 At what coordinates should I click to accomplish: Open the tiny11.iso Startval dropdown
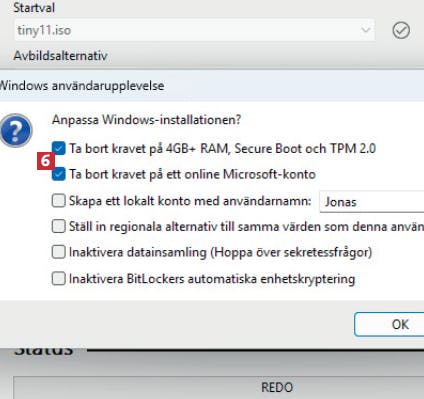click(x=194, y=30)
